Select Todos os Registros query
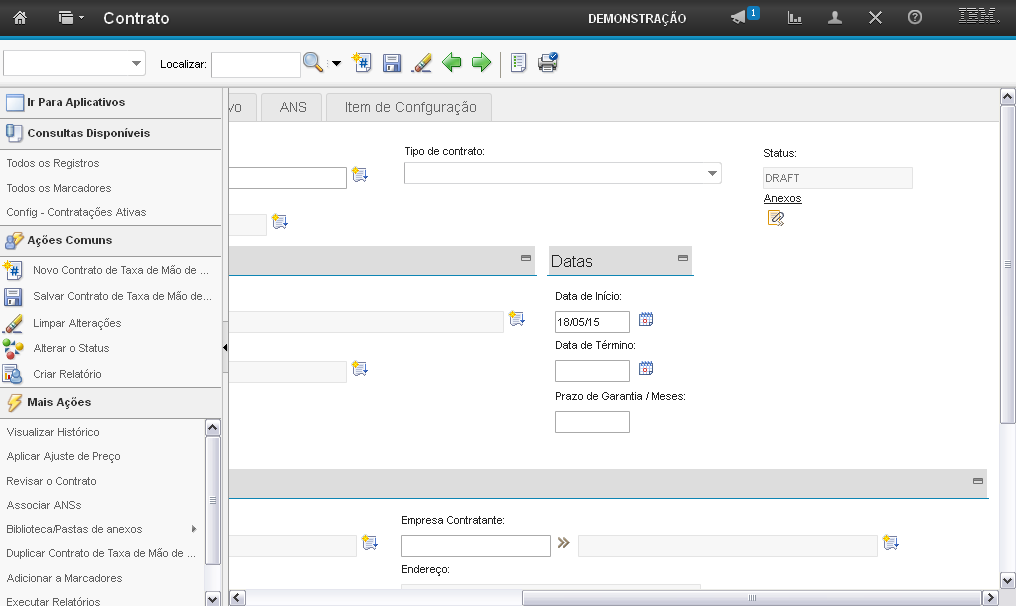 coord(53,163)
